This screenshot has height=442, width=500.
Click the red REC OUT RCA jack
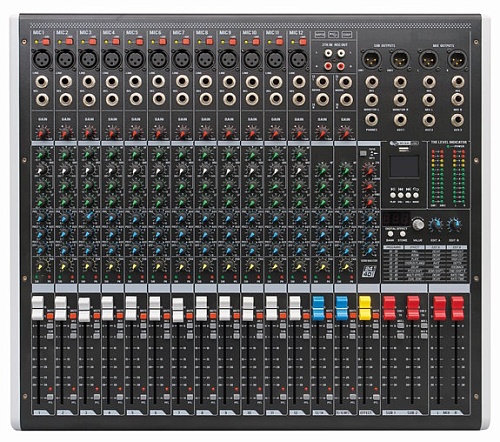[x=340, y=66]
